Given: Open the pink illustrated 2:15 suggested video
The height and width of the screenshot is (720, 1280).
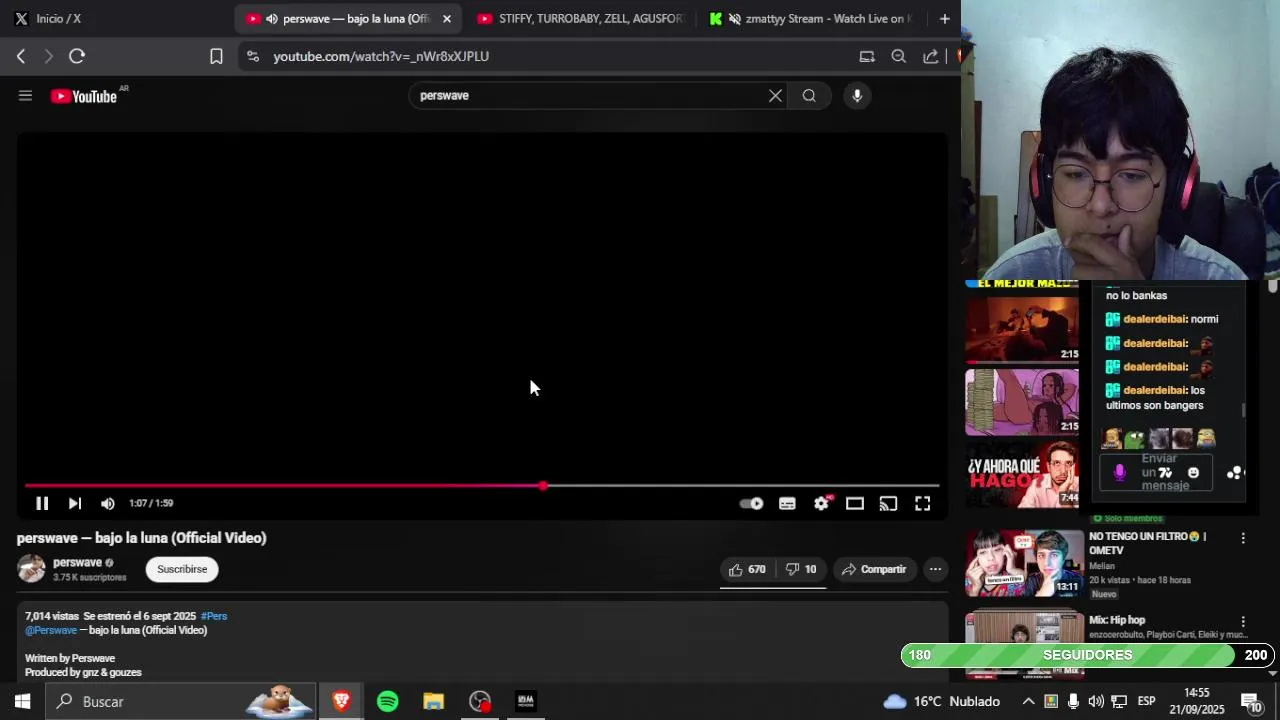Looking at the screenshot, I should (x=1022, y=402).
